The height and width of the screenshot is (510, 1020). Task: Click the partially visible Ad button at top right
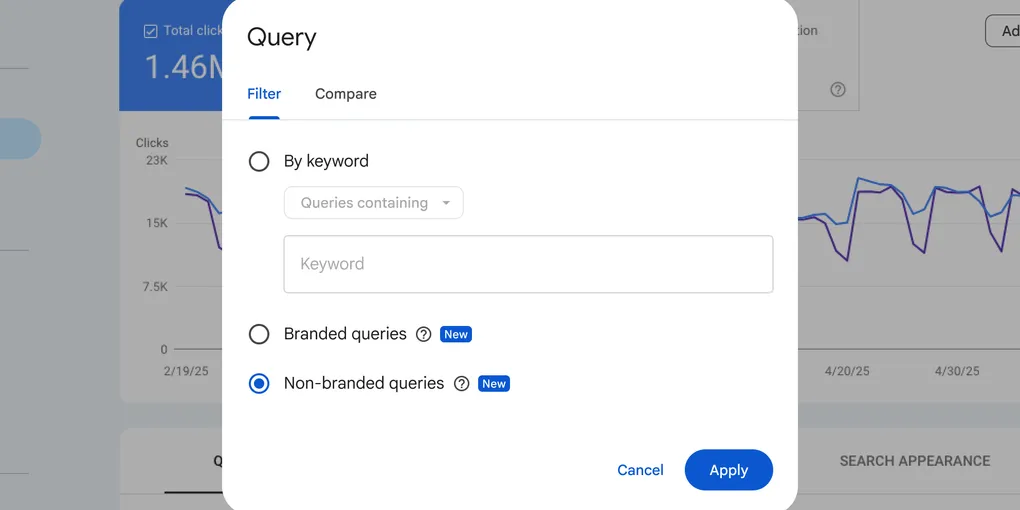(1002, 31)
